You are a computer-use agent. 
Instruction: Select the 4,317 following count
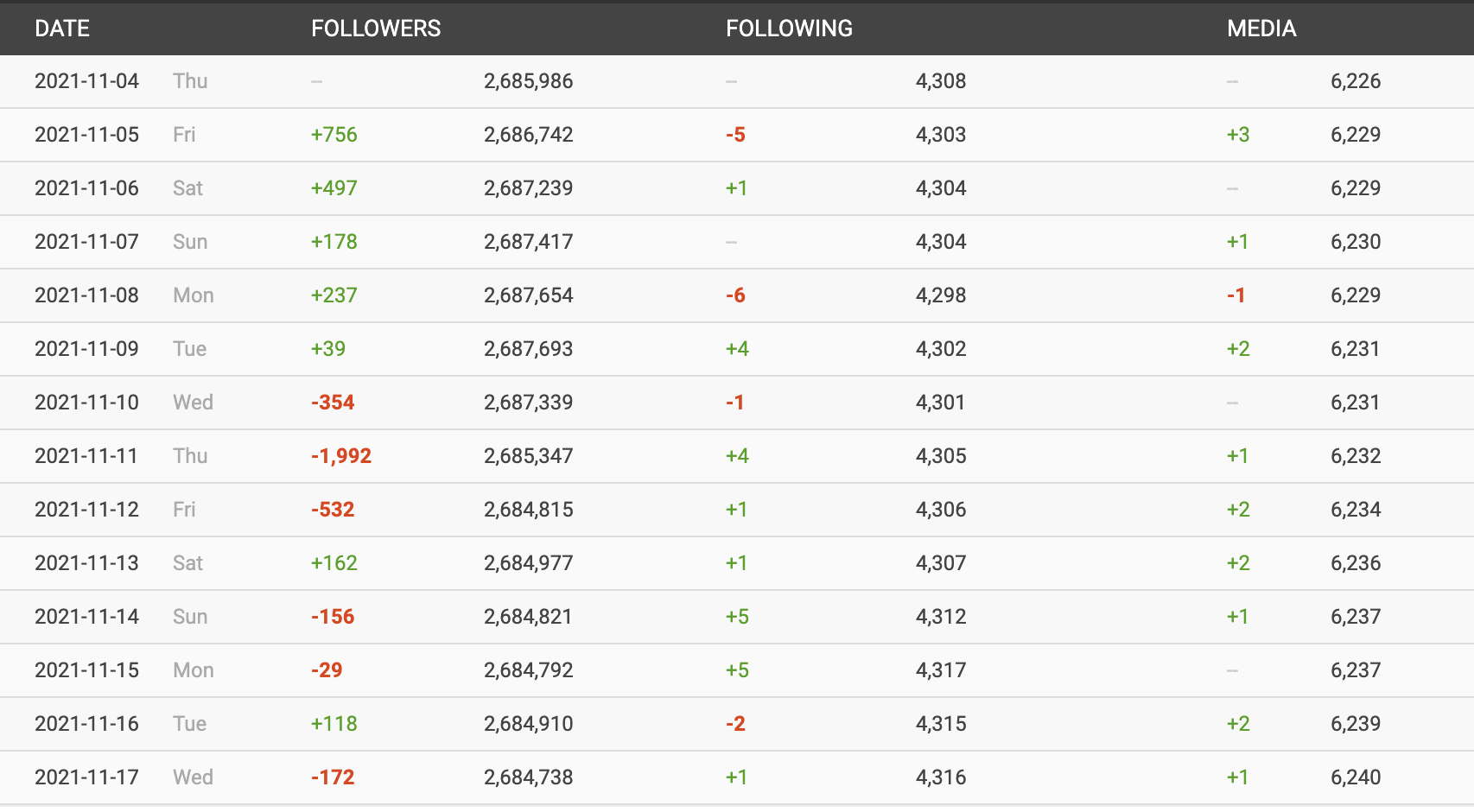coord(941,670)
